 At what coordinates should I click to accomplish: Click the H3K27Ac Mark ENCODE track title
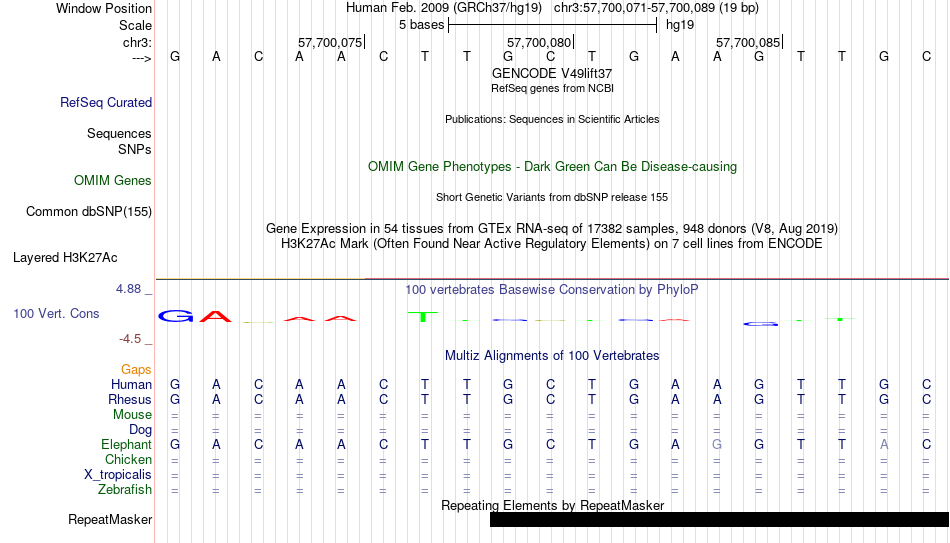552,244
